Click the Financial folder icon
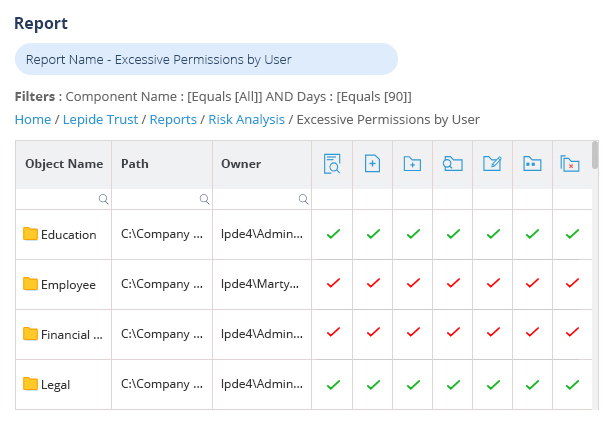Screen dimensions: 612x430 [30, 334]
